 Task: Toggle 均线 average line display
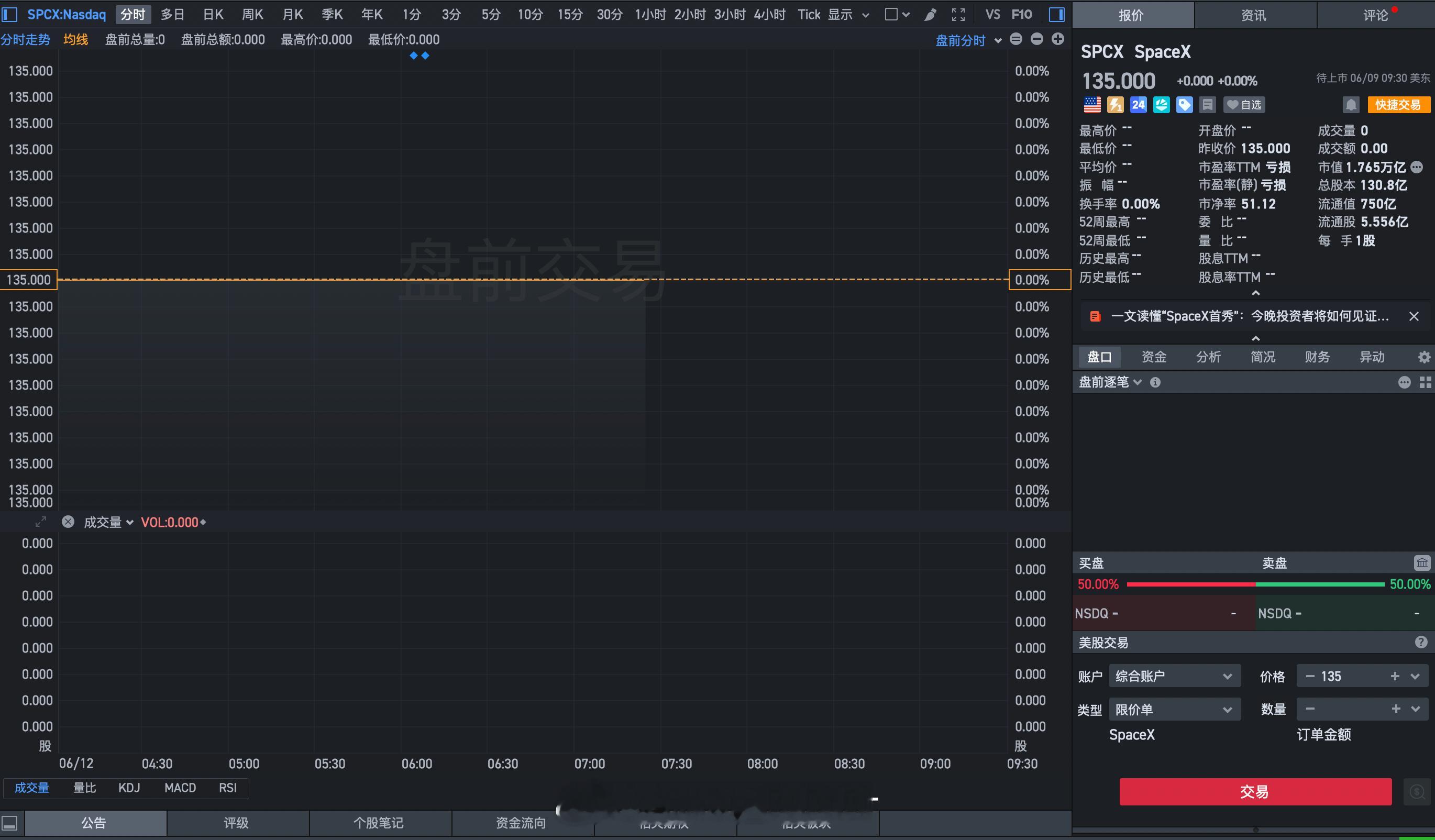point(76,39)
